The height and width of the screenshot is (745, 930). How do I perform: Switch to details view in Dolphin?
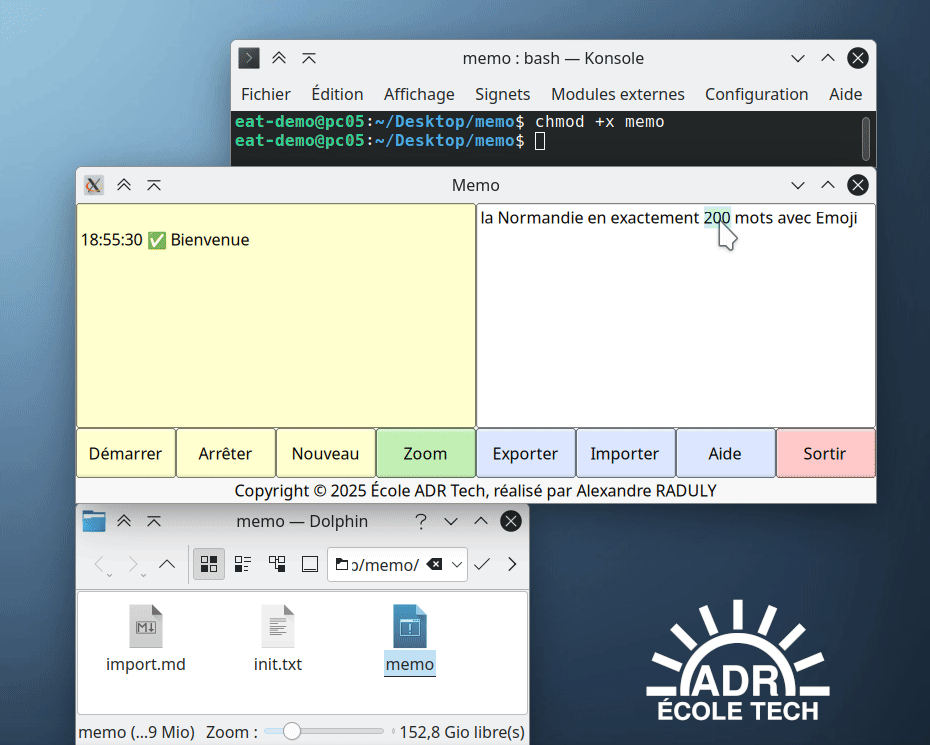242,564
